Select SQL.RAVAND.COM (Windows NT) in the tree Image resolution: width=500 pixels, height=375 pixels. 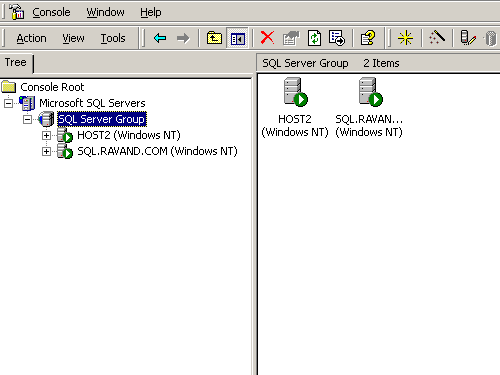pos(157,151)
